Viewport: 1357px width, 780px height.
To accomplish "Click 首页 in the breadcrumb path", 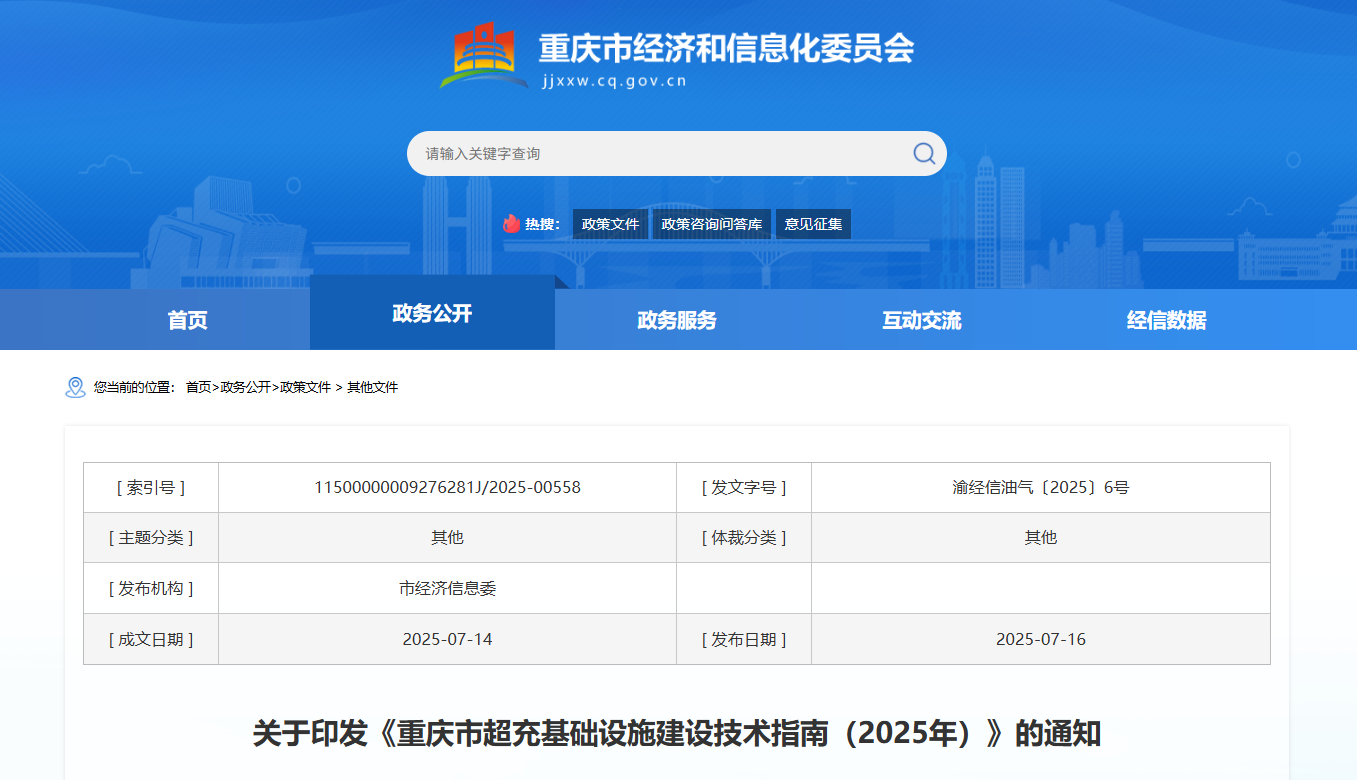I will click(x=198, y=387).
